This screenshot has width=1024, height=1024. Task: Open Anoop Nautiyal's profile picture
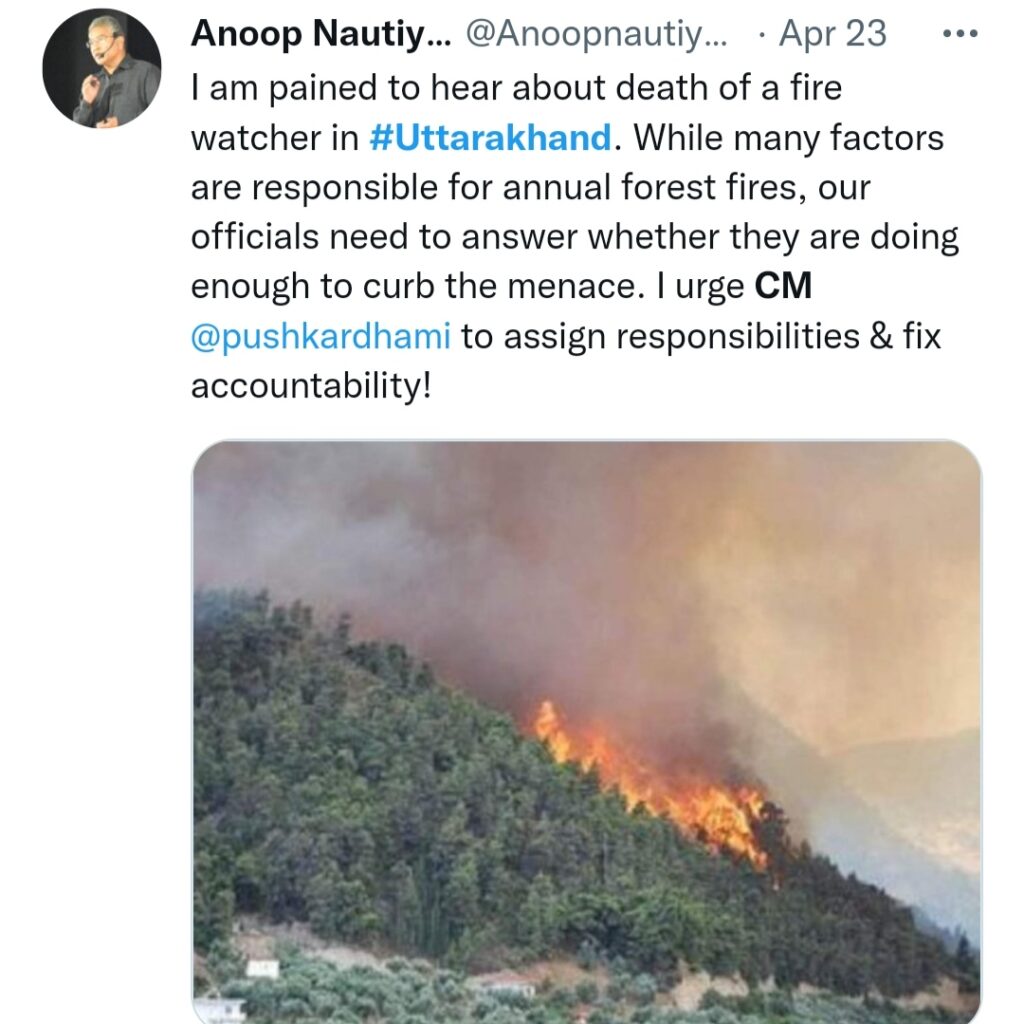(102, 68)
